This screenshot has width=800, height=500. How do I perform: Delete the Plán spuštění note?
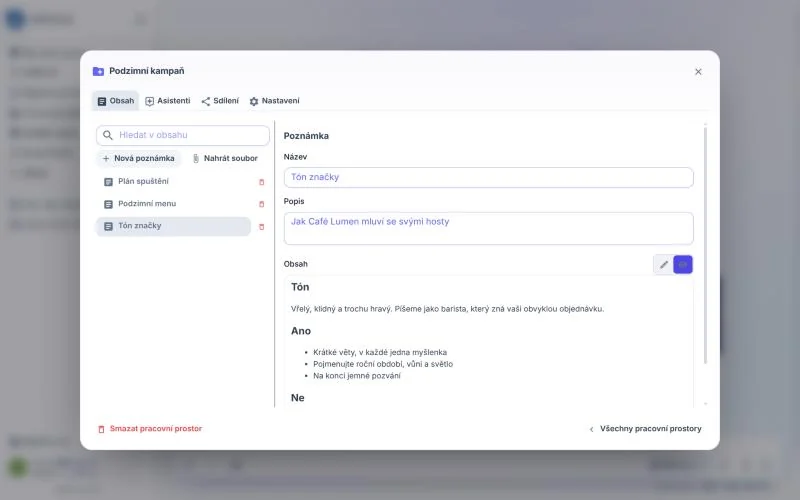262,182
